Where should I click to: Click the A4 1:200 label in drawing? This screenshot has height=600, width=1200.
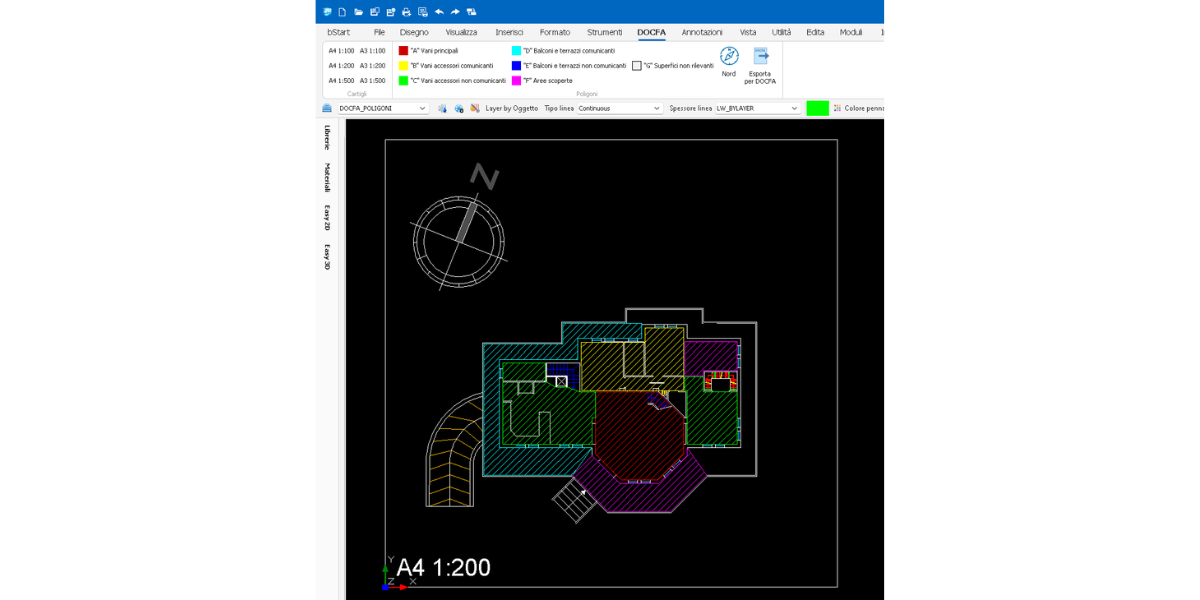point(443,567)
